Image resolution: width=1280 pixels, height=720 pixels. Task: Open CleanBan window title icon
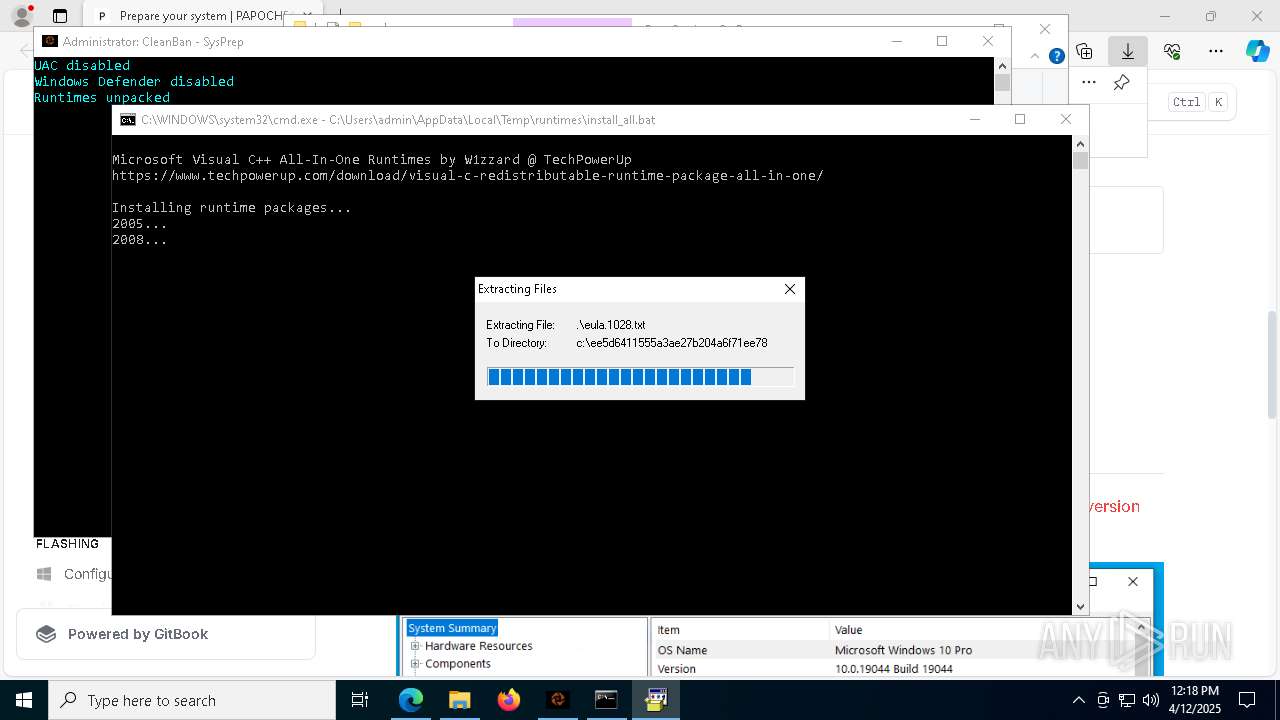tap(49, 41)
